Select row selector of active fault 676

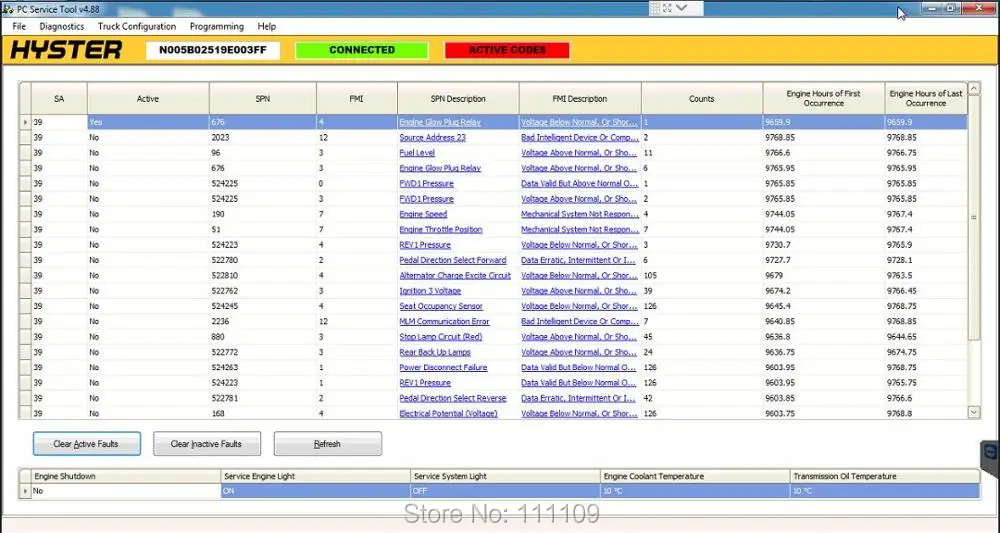pyautogui.click(x=25, y=122)
